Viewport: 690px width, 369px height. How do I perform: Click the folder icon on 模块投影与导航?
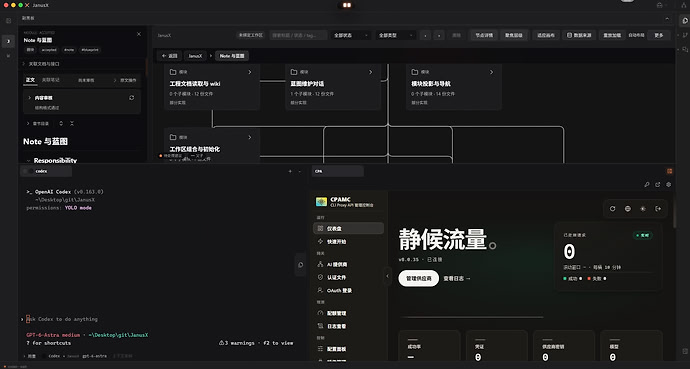(415, 72)
